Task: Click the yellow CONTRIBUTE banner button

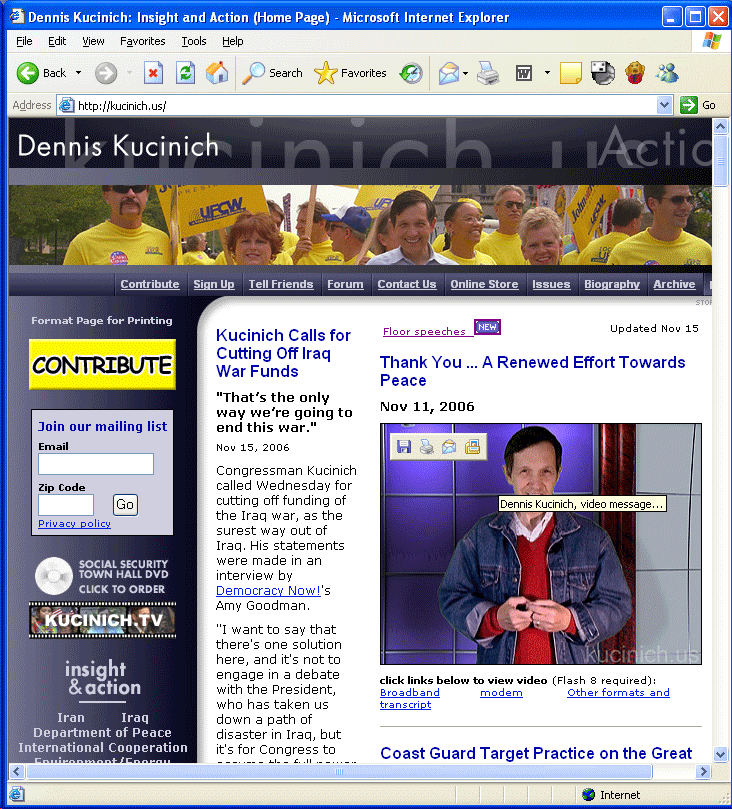Action: [102, 364]
